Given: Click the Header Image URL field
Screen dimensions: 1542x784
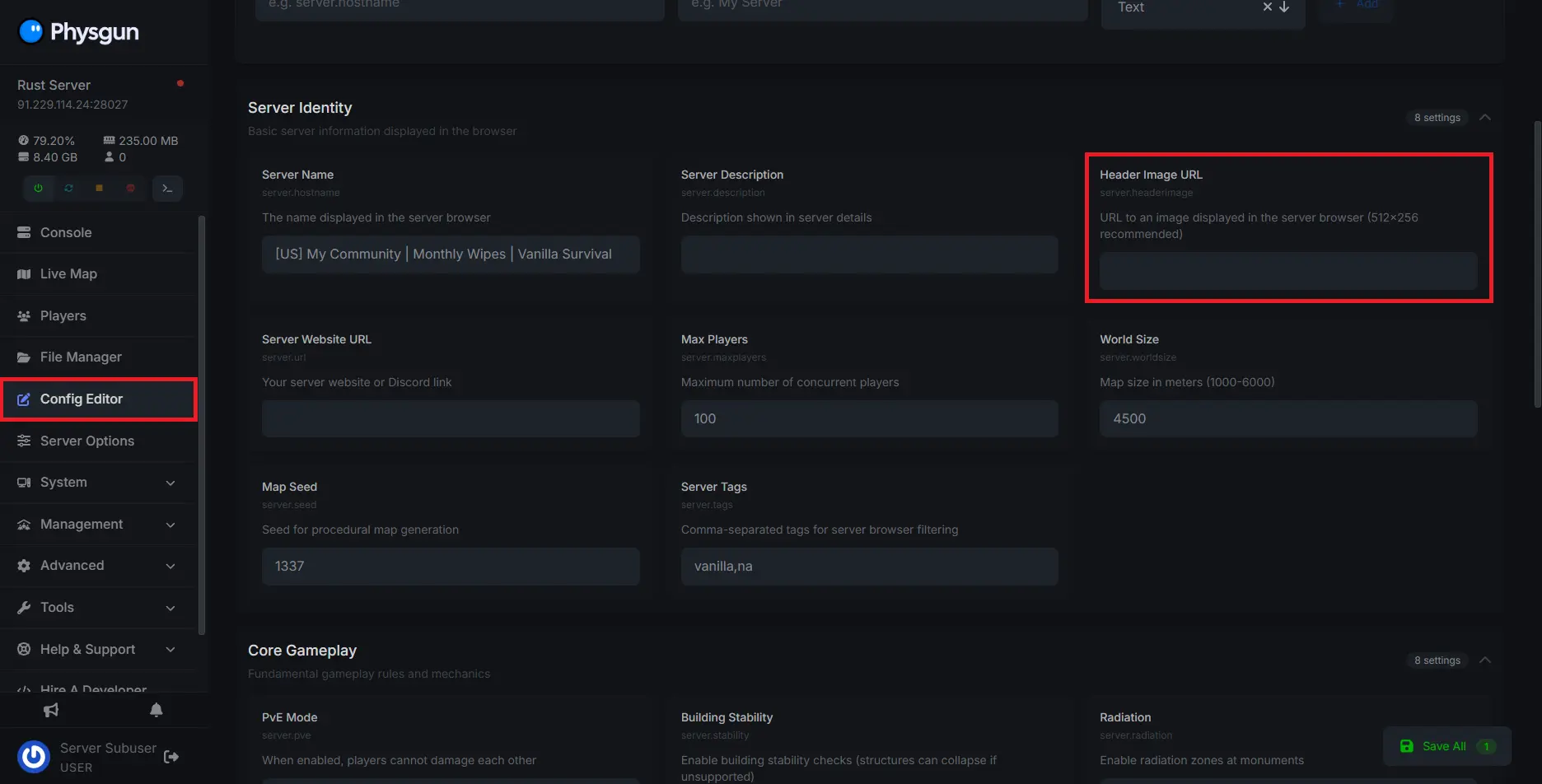Looking at the screenshot, I should click(x=1287, y=271).
